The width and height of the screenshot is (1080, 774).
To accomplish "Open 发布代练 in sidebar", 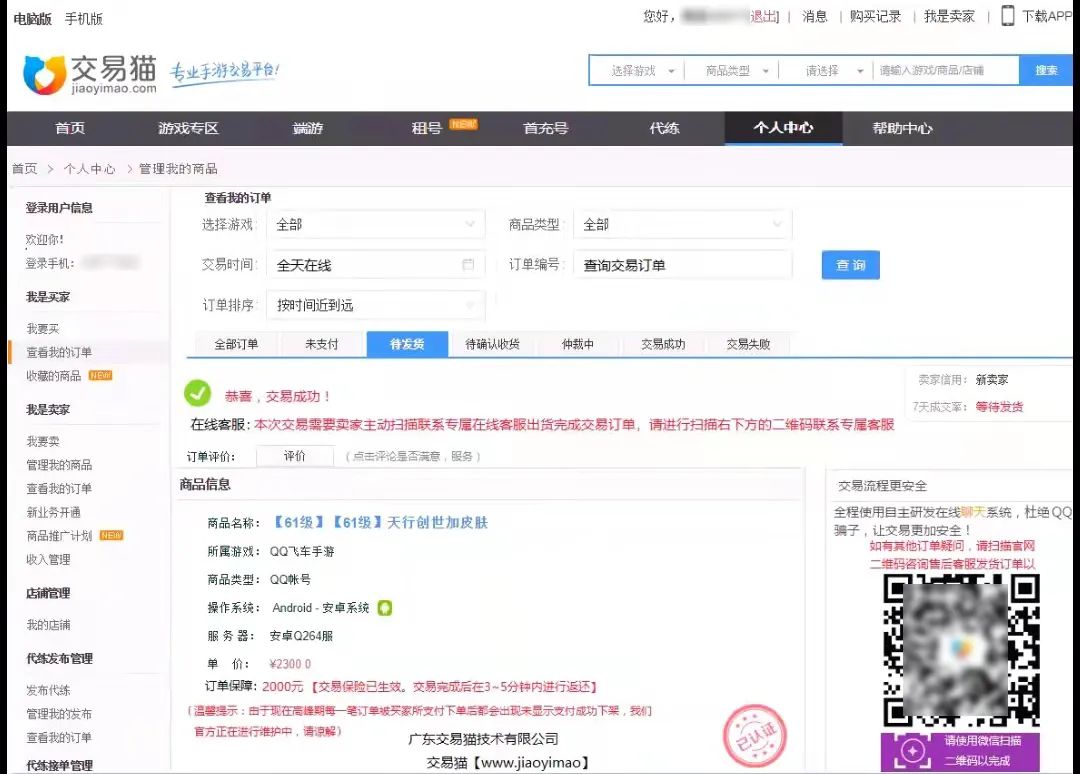I will (48, 691).
